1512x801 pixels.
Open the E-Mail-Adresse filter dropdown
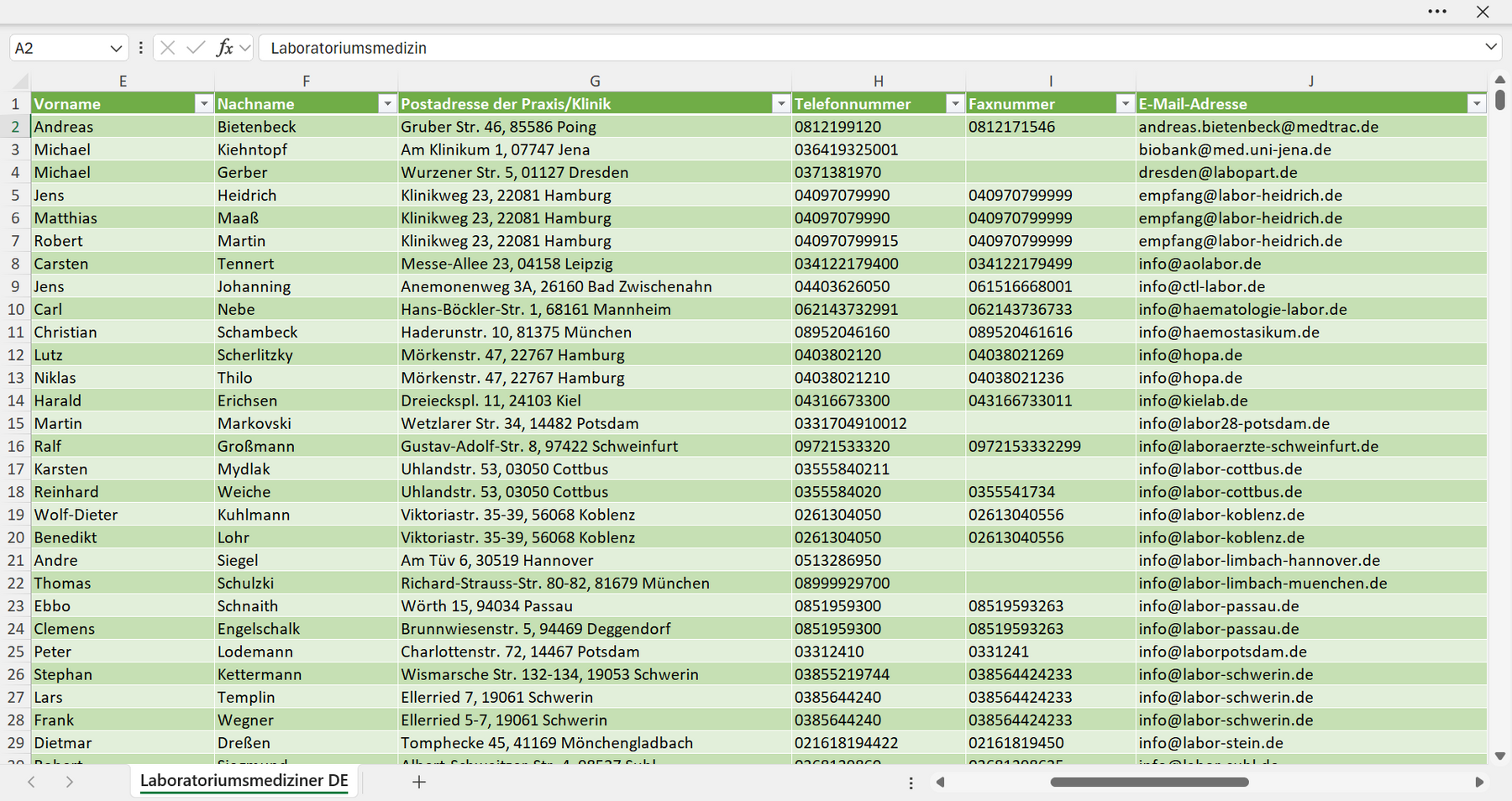1477,103
